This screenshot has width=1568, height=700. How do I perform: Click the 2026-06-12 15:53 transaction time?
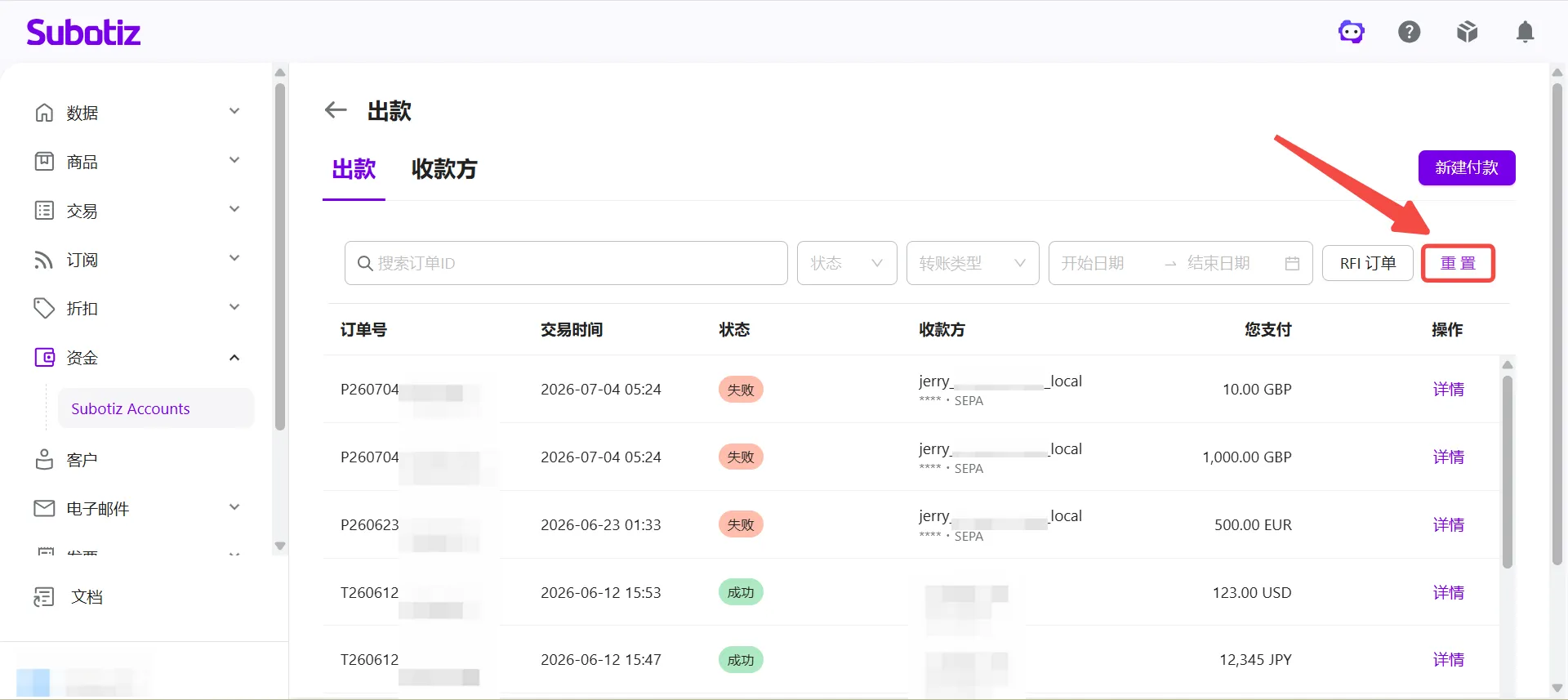pos(601,593)
